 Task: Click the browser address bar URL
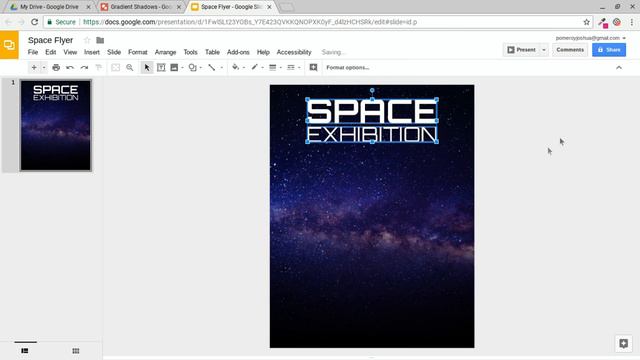coord(250,22)
